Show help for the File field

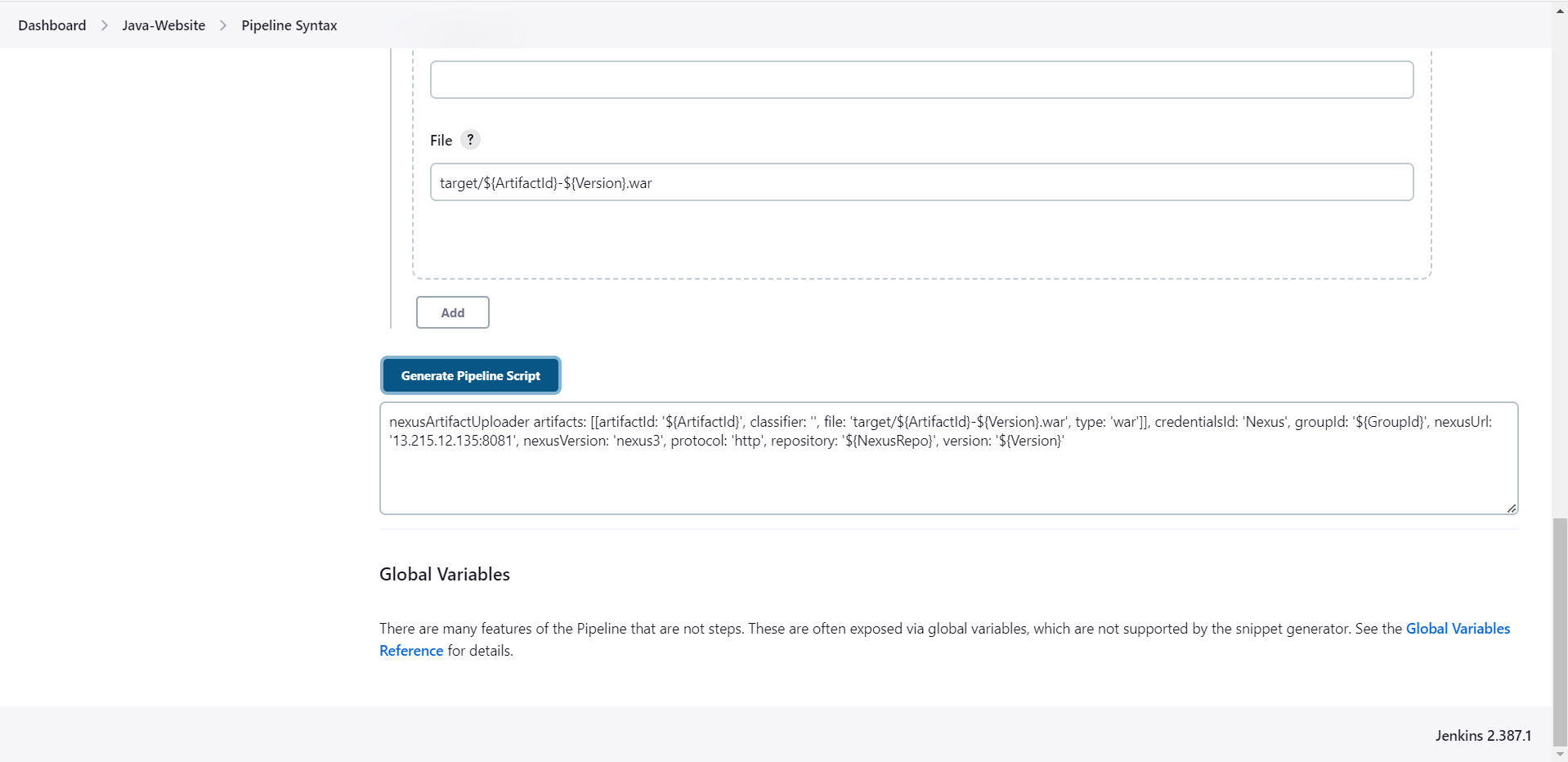[470, 140]
